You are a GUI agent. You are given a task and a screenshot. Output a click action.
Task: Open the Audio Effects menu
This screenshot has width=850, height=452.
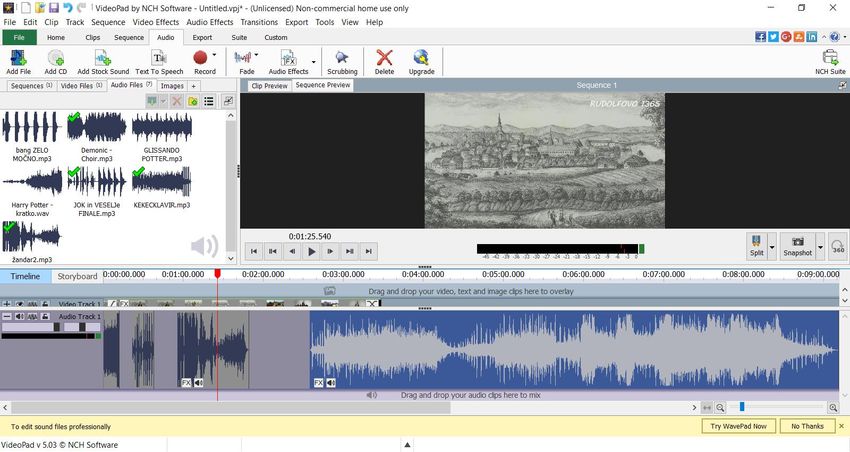[209, 22]
